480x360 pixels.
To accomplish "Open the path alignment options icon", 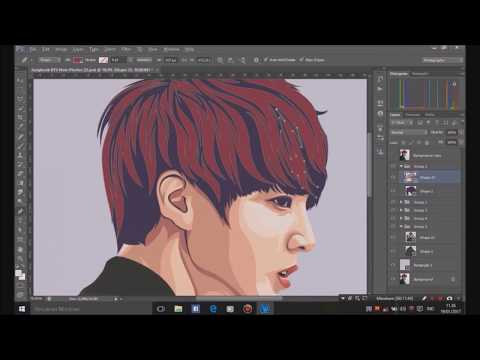I will tap(231, 60).
